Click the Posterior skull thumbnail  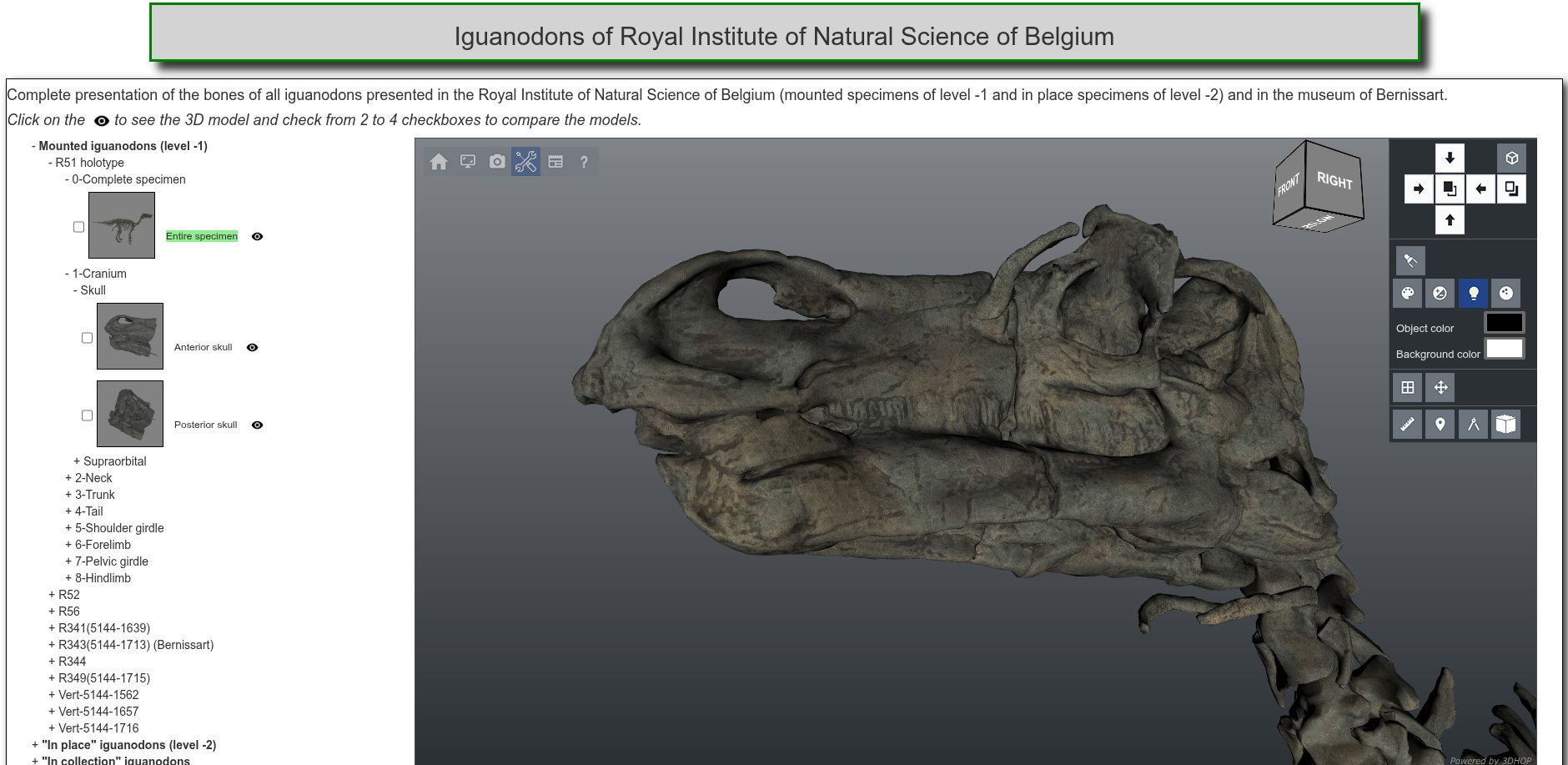[130, 414]
